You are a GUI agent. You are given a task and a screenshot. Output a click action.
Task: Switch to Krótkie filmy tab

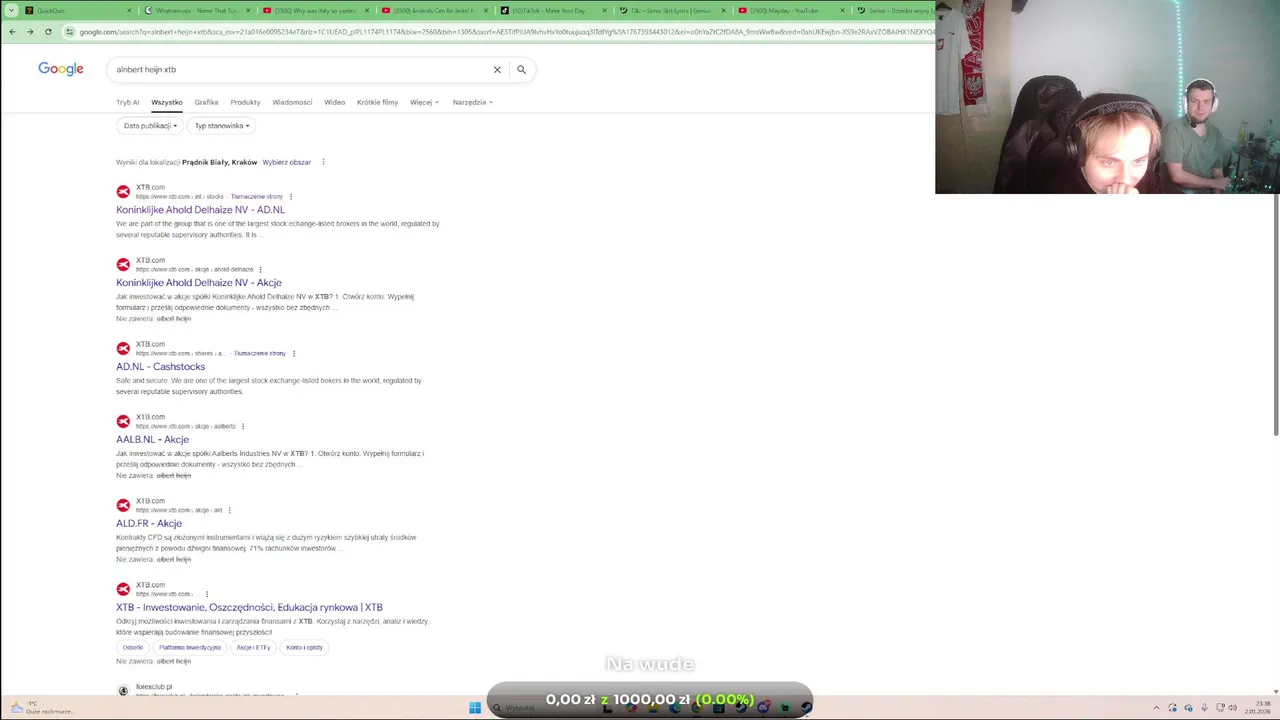(x=377, y=102)
